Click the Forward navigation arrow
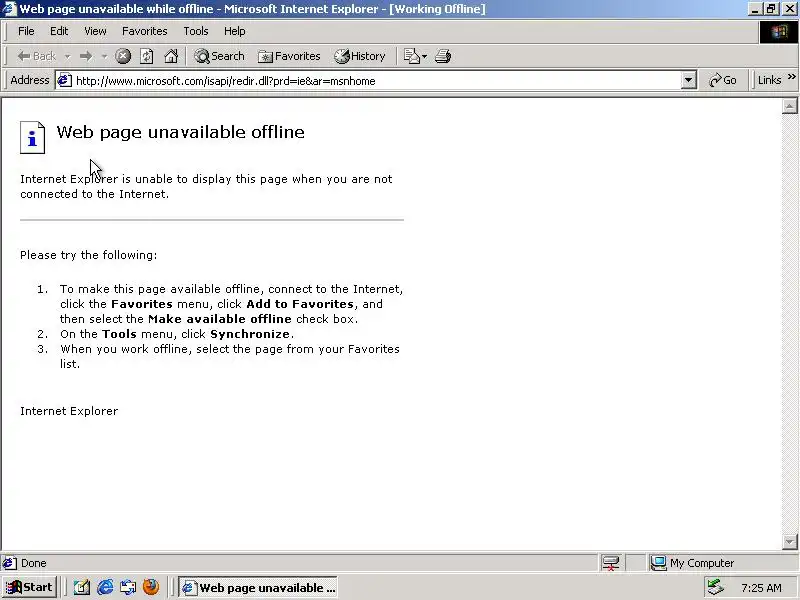This screenshot has width=800, height=600. pyautogui.click(x=86, y=56)
